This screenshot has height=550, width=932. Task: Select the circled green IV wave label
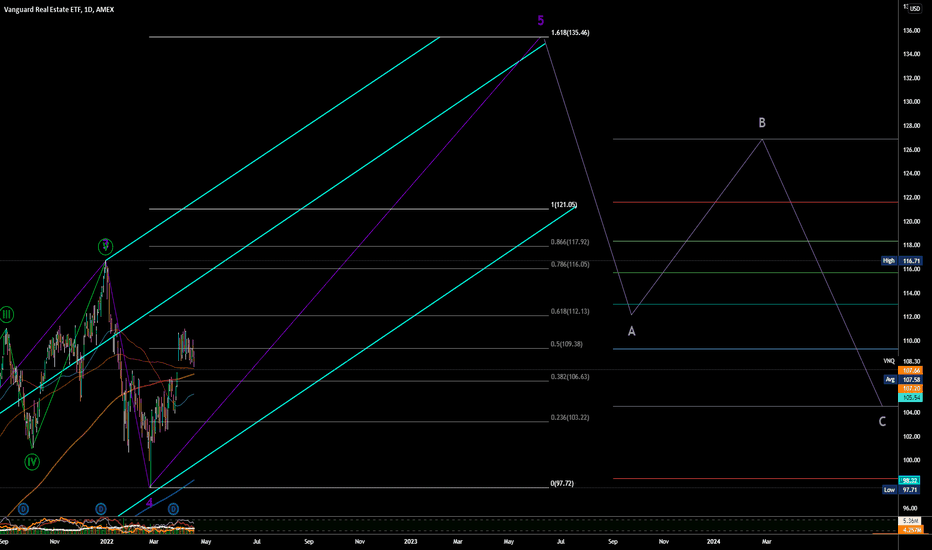click(x=32, y=462)
